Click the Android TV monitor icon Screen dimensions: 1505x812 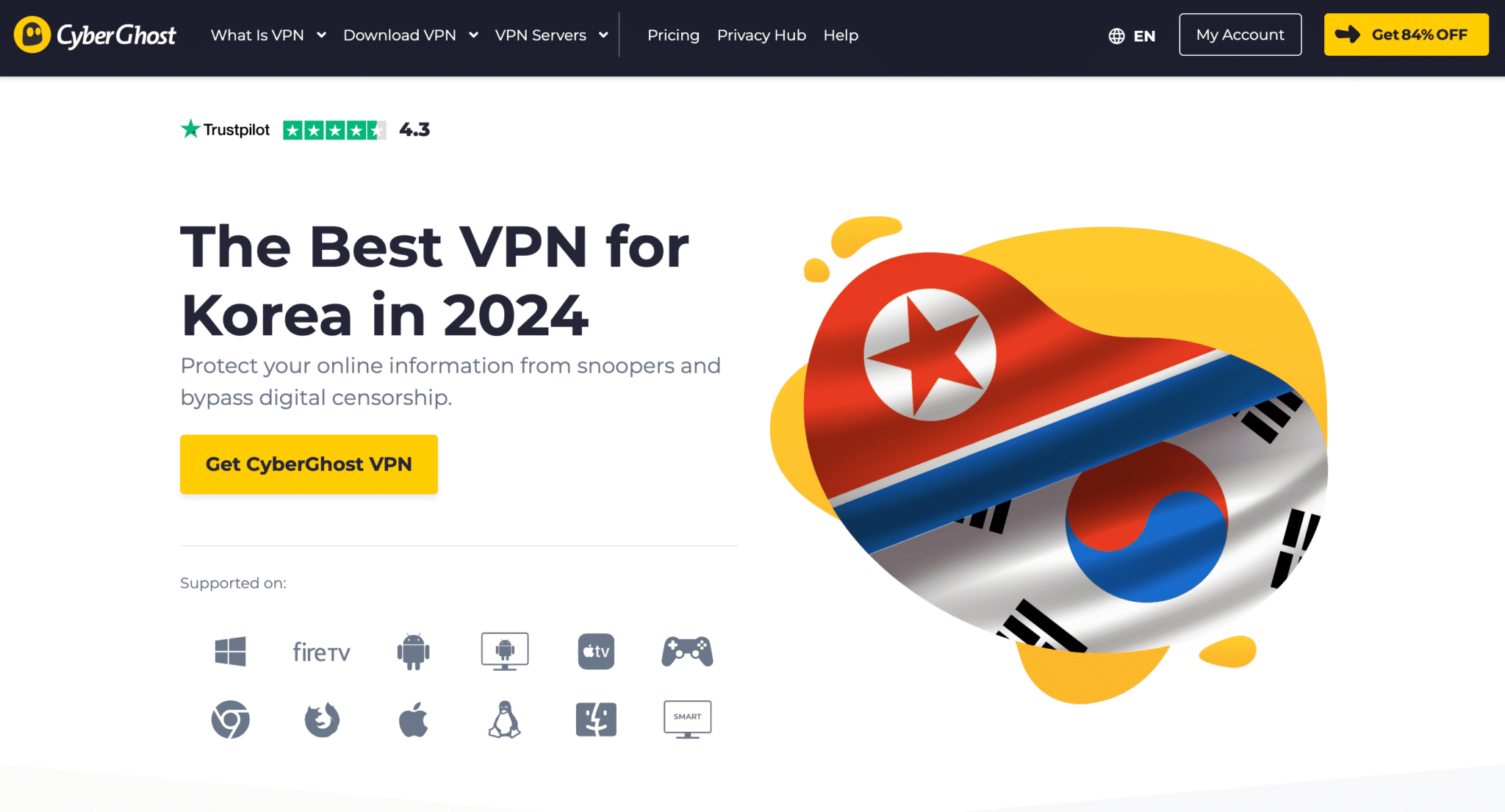[x=505, y=652]
